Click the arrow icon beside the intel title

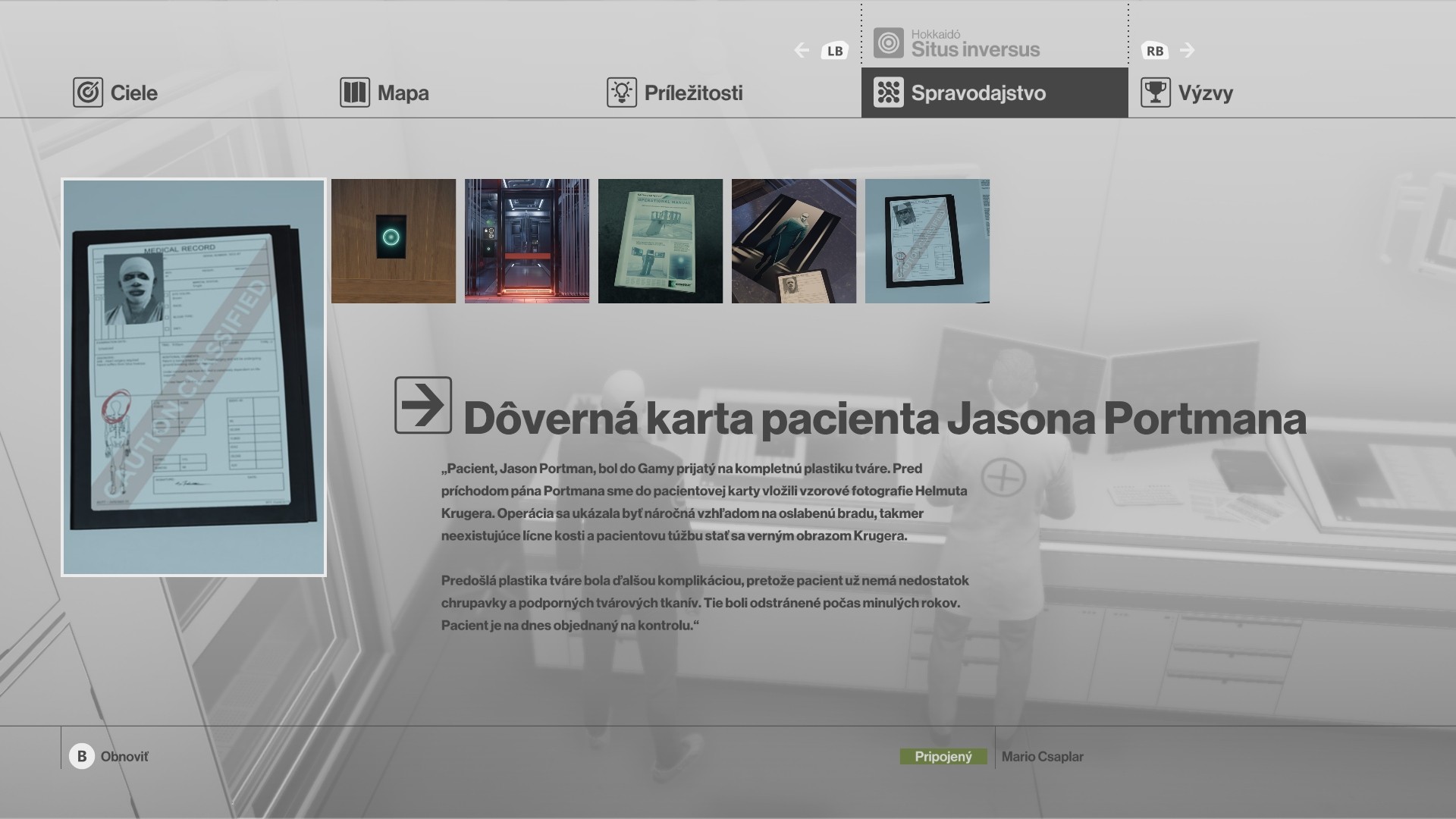pyautogui.click(x=423, y=405)
